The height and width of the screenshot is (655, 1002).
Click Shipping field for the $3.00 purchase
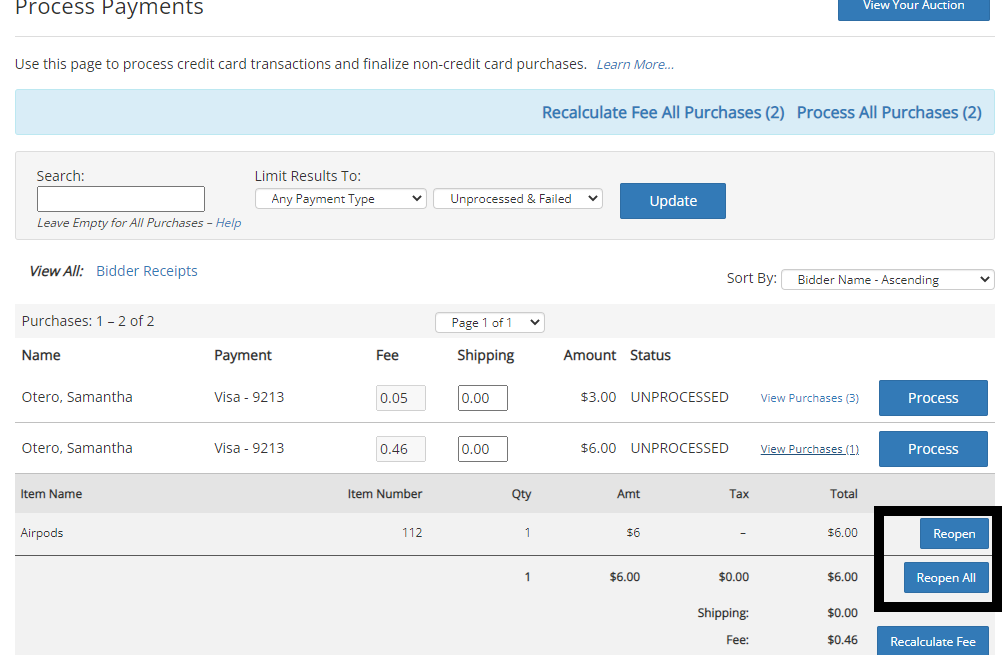point(482,398)
